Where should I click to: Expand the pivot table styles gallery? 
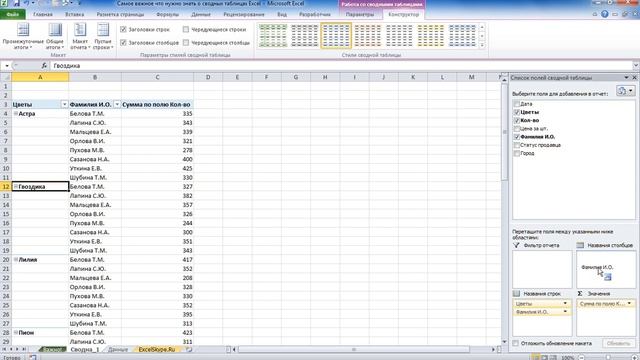click(x=482, y=45)
